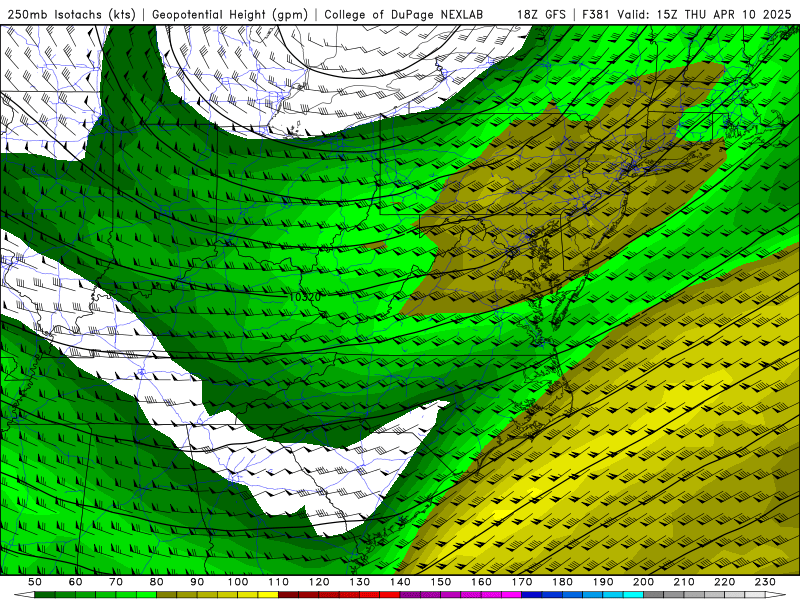Click the bright yellow swatch under 110
The height and width of the screenshot is (600, 800).
(268, 595)
